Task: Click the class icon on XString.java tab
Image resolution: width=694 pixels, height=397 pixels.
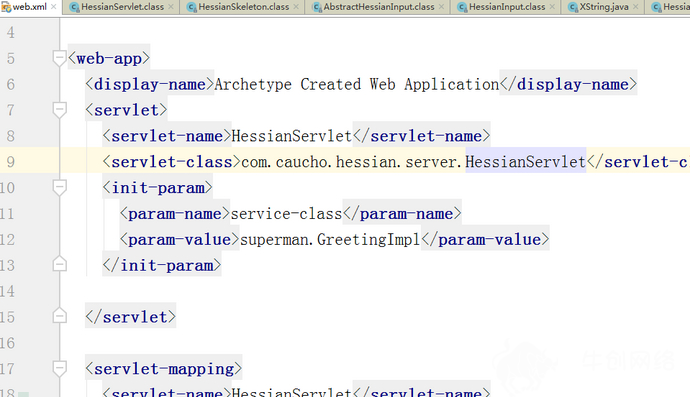Action: [x=573, y=7]
